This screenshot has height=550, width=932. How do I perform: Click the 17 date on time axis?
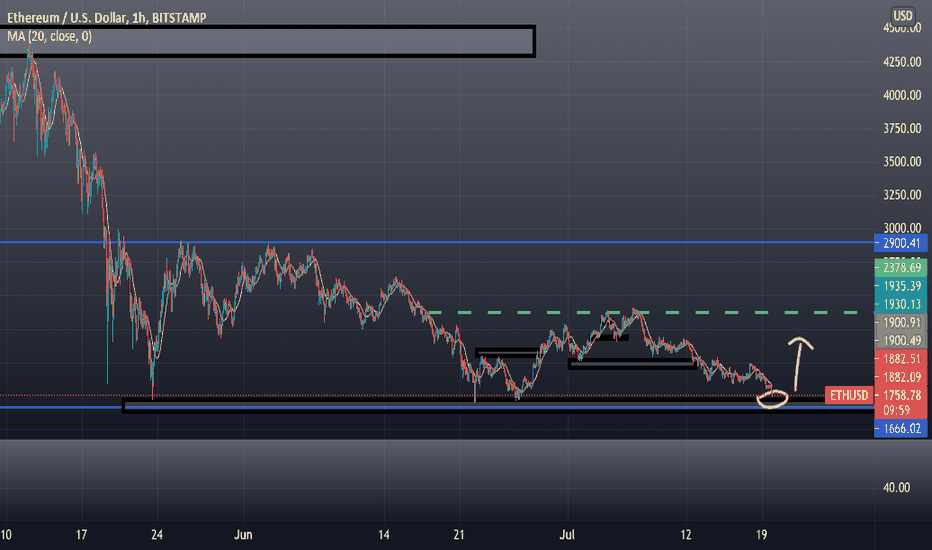pyautogui.click(x=81, y=535)
